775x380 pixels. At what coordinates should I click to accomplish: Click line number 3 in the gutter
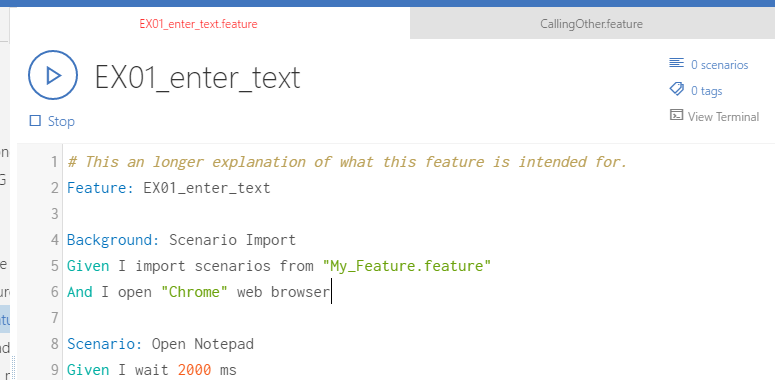coord(54,214)
